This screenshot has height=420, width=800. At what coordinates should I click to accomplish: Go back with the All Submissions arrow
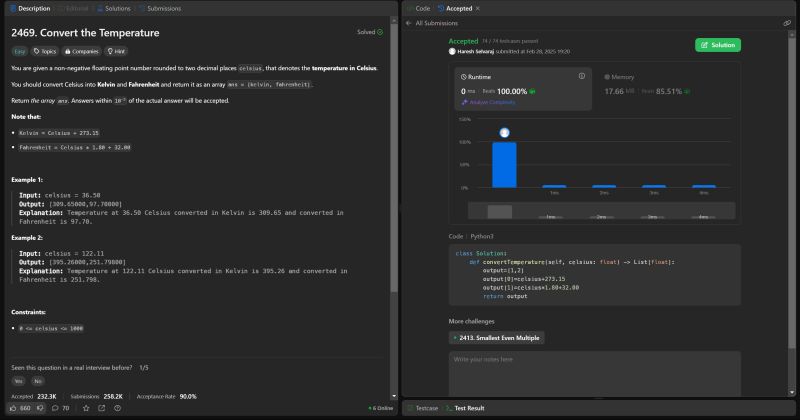pyautogui.click(x=408, y=23)
